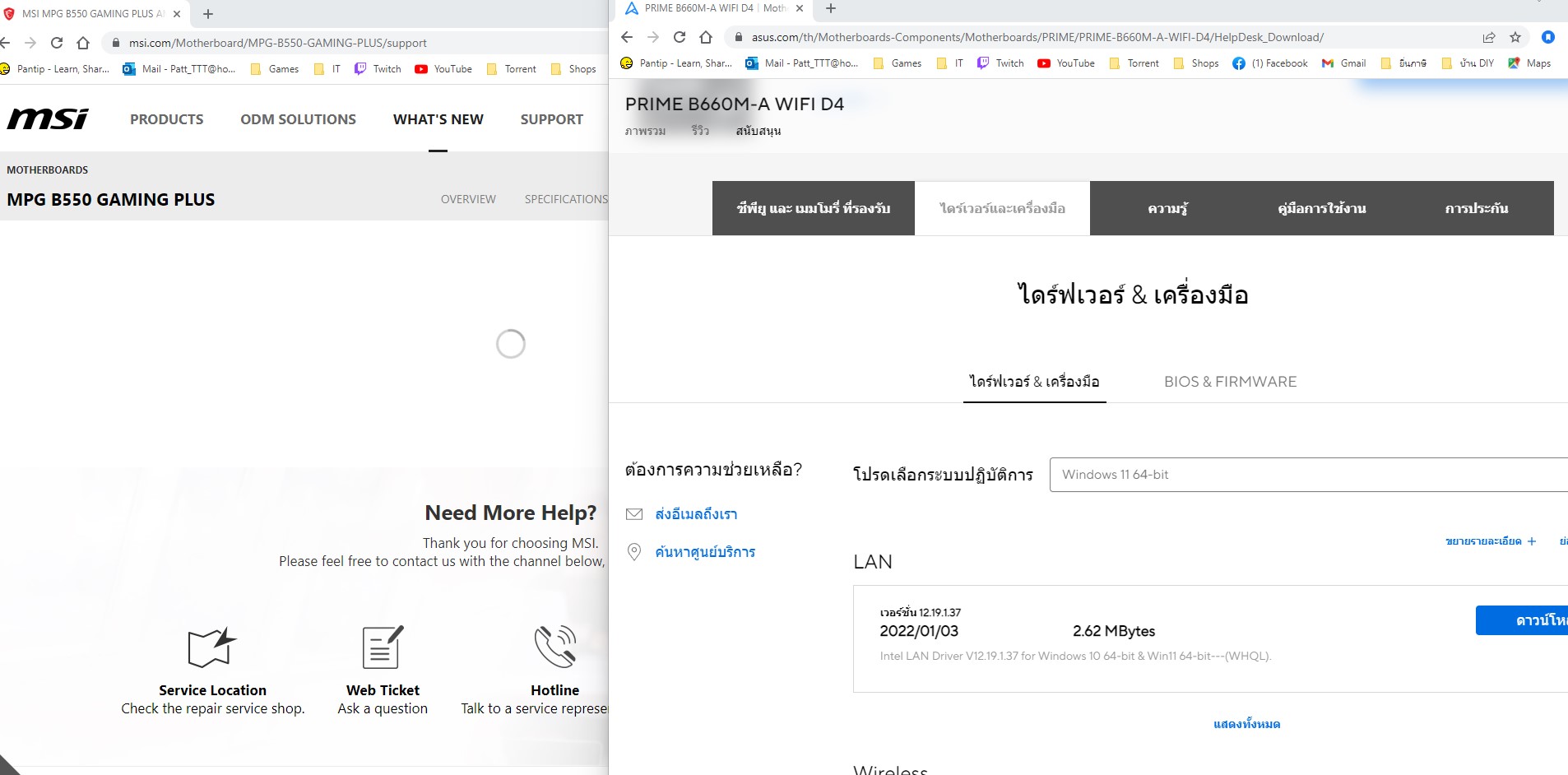Download the Intel LAN Driver 12.19.1.37
The width and height of the screenshot is (1568, 775).
tap(1522, 620)
